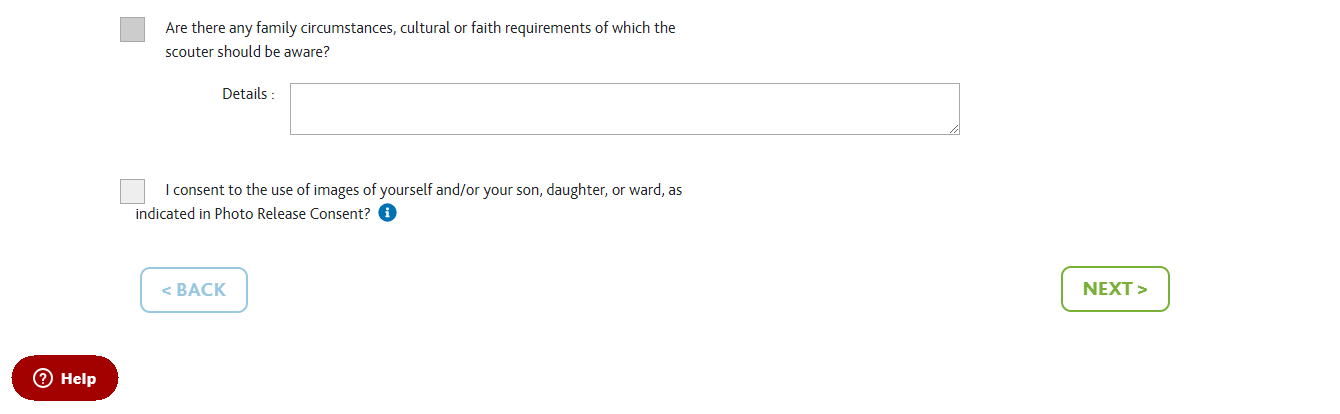The height and width of the screenshot is (414, 1340).
Task: Click the question mark icon in Help
Action: click(42, 378)
